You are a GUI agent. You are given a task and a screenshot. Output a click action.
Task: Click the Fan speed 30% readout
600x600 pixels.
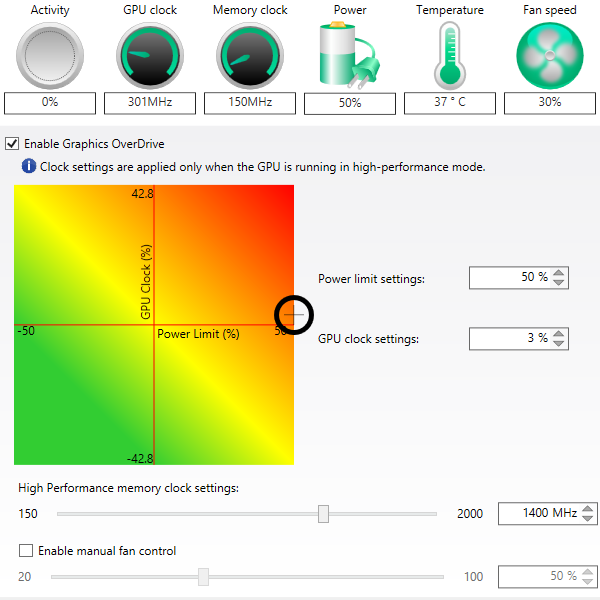[550, 103]
